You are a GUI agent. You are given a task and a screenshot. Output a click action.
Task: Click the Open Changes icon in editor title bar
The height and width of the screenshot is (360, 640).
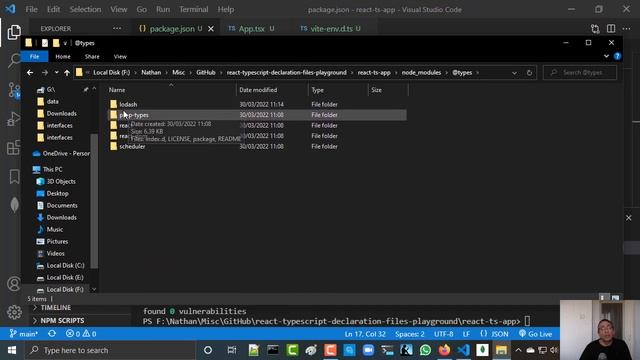(x=595, y=29)
